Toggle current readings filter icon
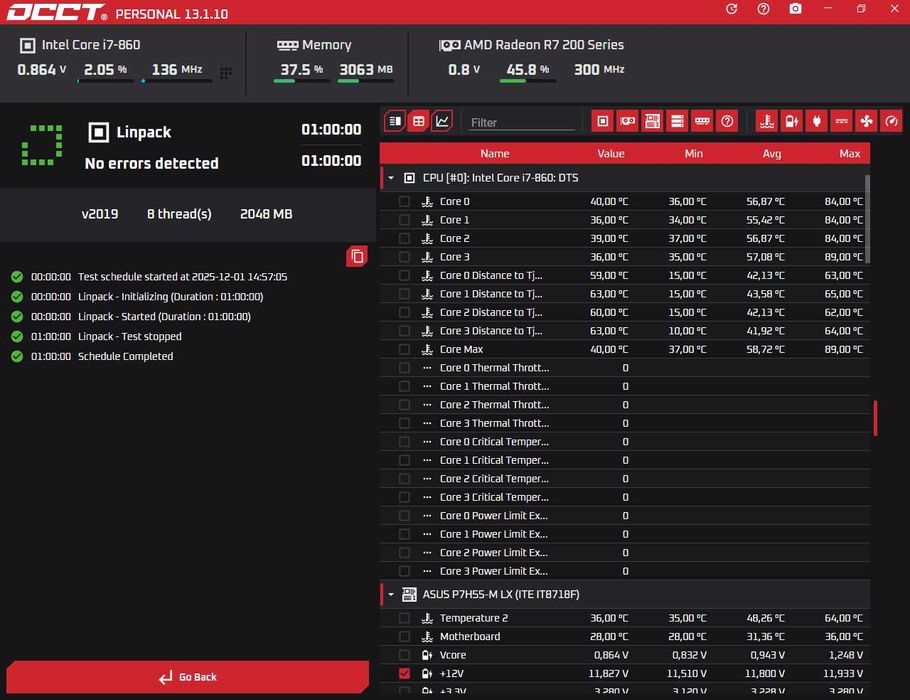Screen dimensions: 910x700 842,121
